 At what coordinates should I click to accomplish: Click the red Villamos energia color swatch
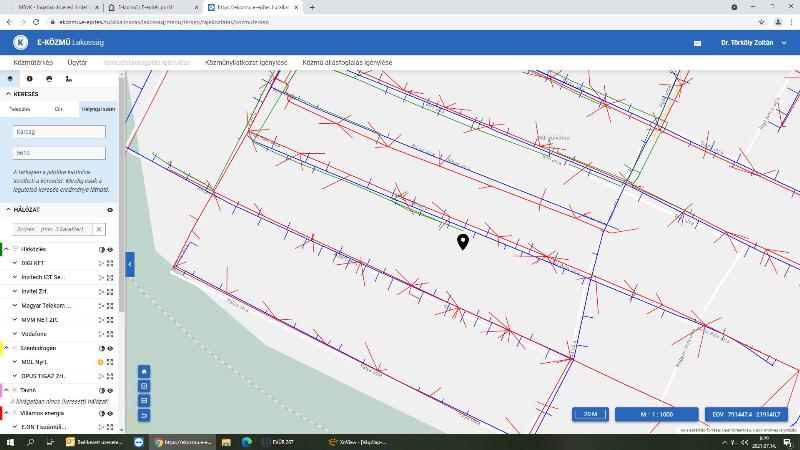(1, 413)
